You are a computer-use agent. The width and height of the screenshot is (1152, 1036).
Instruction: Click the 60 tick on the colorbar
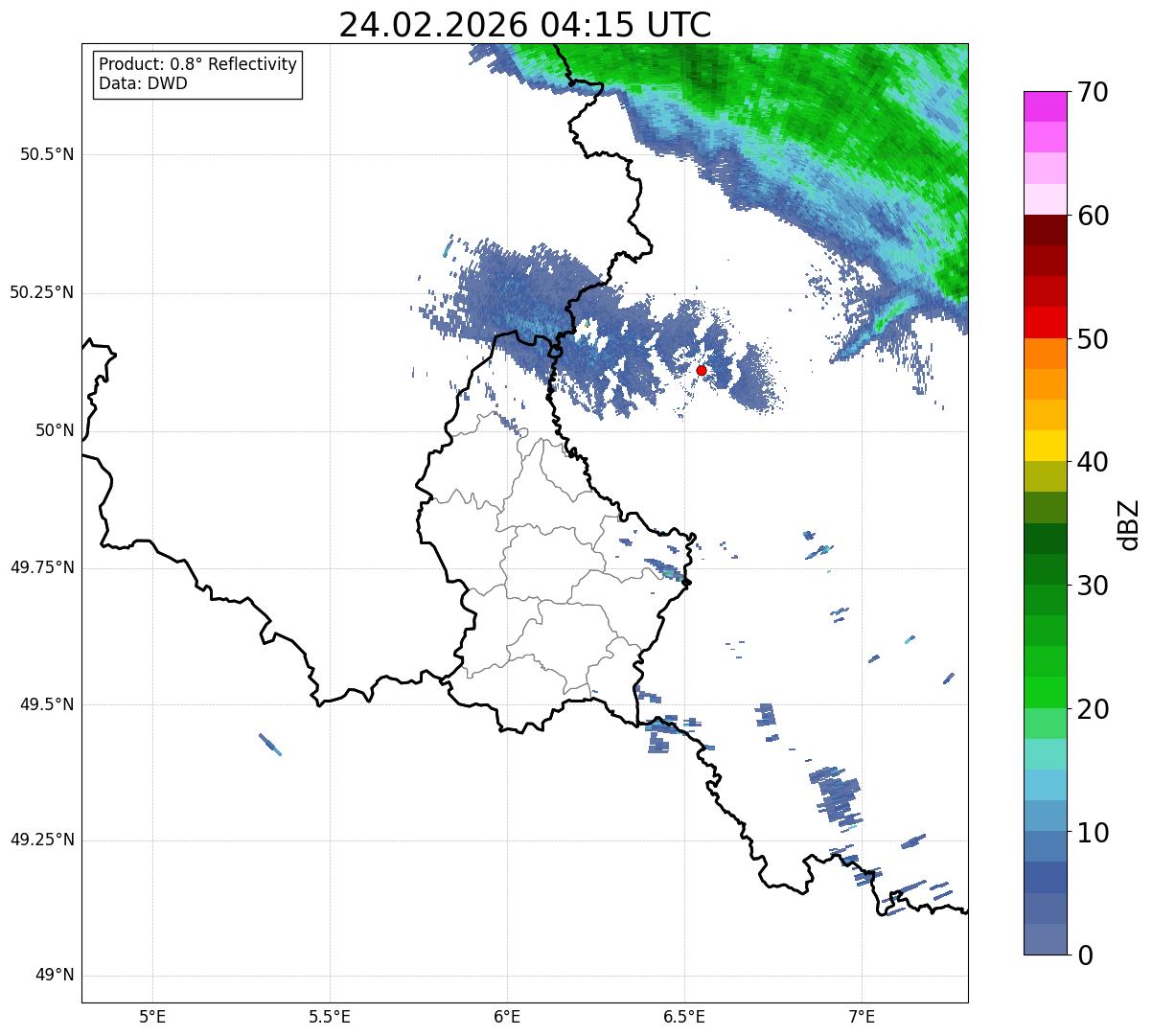1093,216
